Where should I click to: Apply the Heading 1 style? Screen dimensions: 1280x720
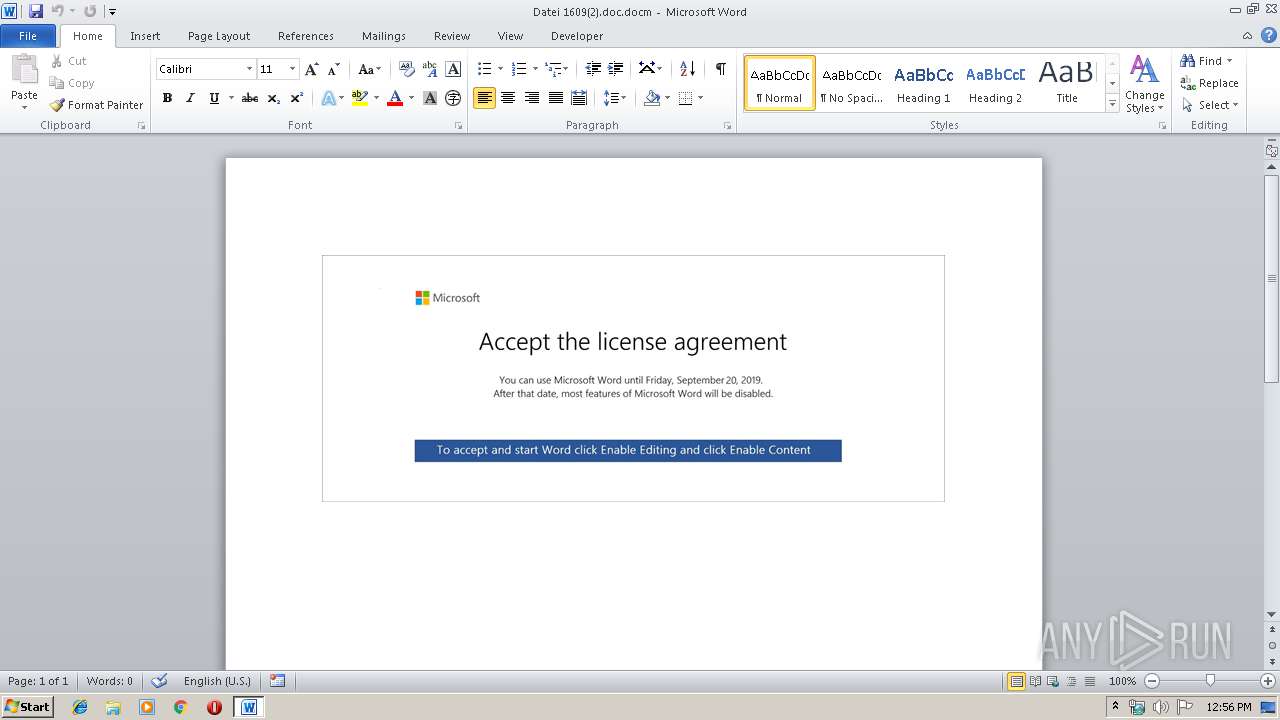coord(923,83)
